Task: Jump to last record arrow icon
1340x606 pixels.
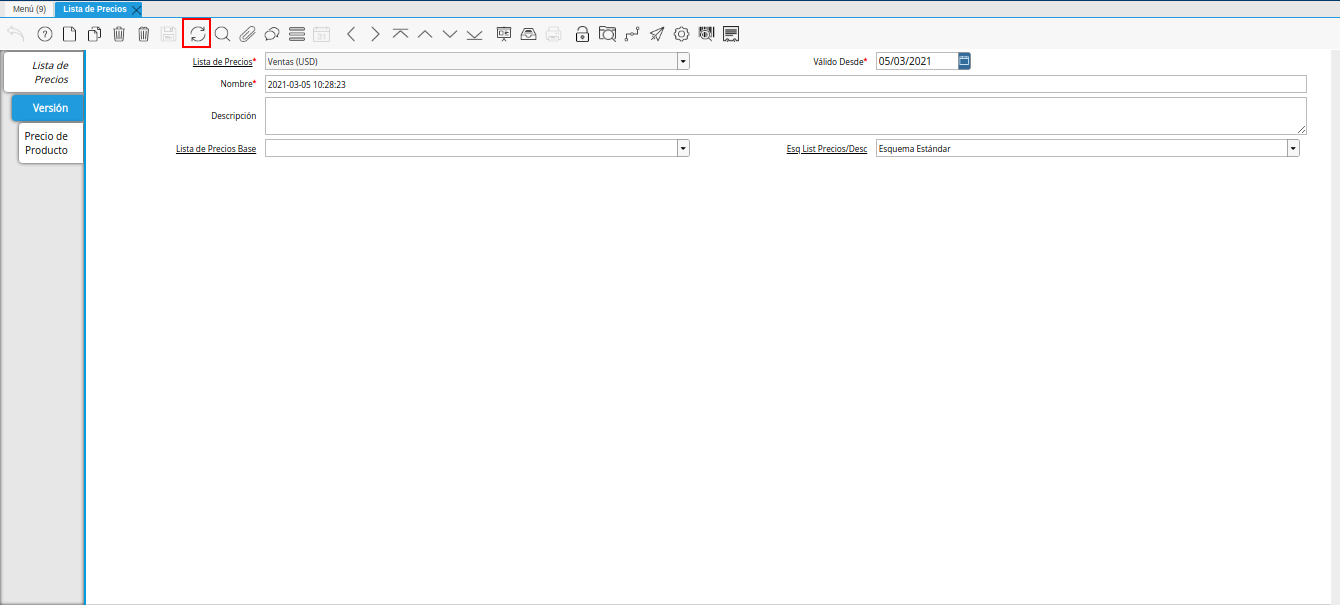Action: click(474, 34)
